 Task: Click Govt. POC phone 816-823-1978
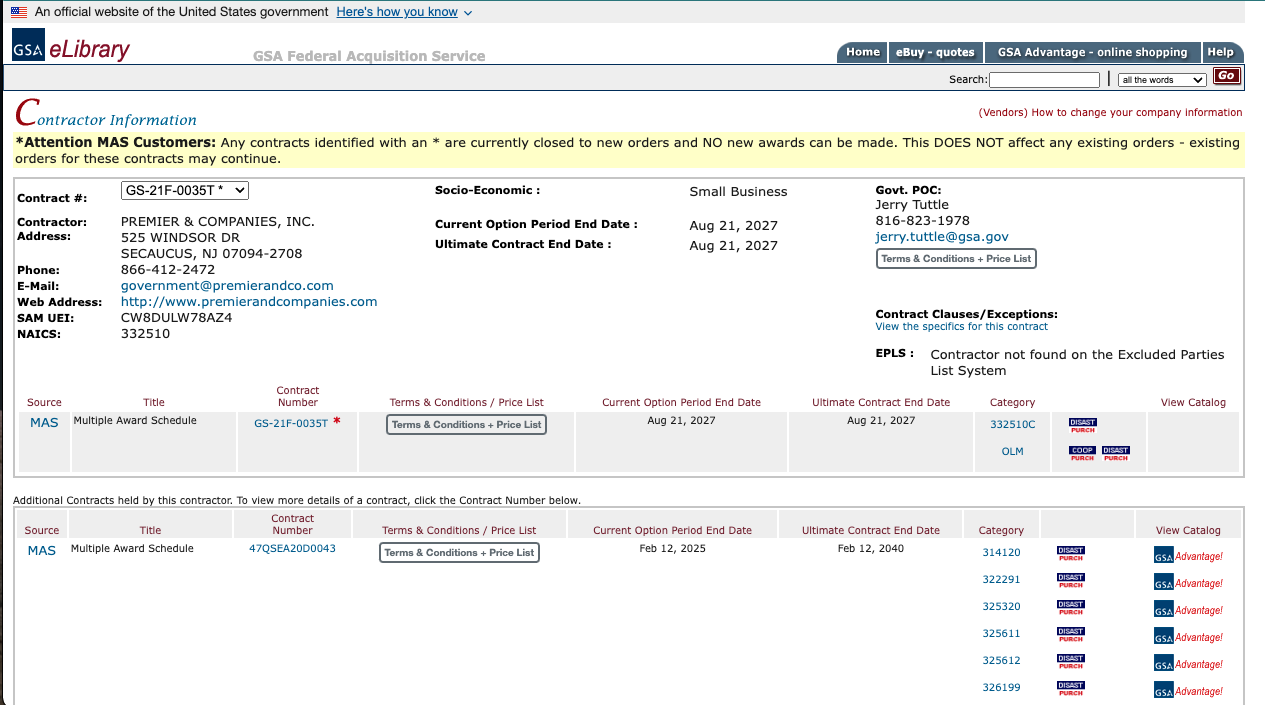(922, 221)
